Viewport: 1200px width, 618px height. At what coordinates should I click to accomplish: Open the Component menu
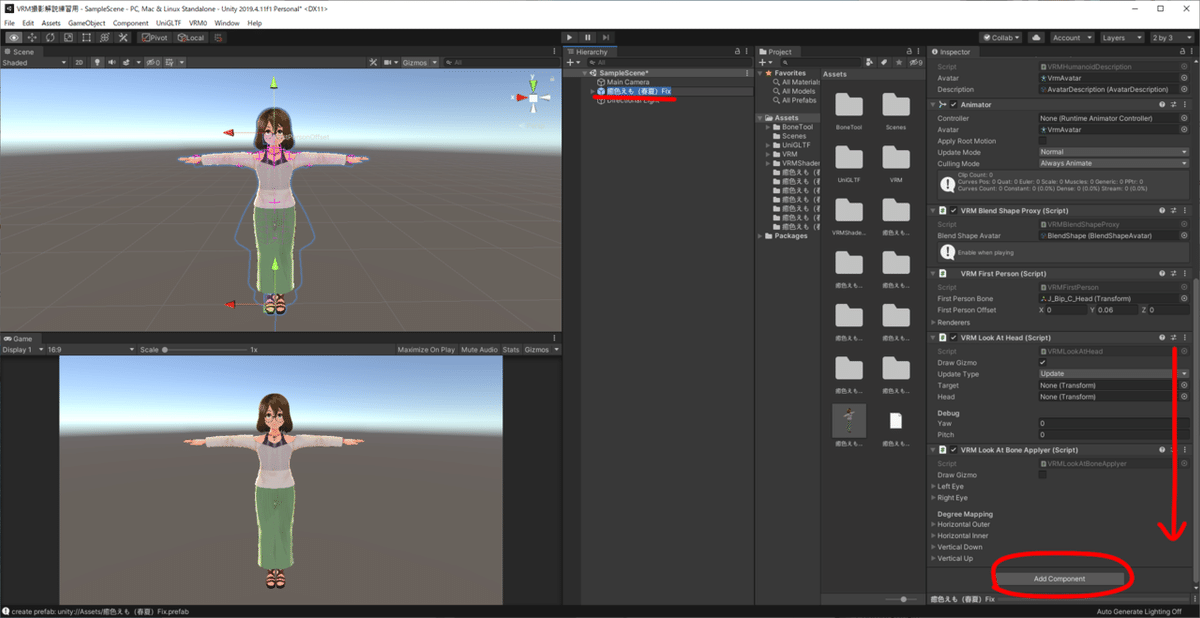click(131, 22)
